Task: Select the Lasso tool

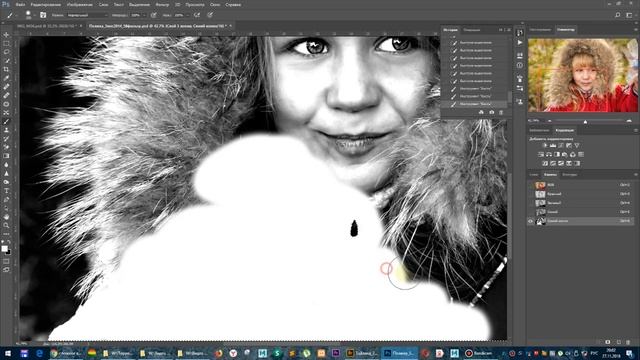Action: pyautogui.click(x=6, y=52)
